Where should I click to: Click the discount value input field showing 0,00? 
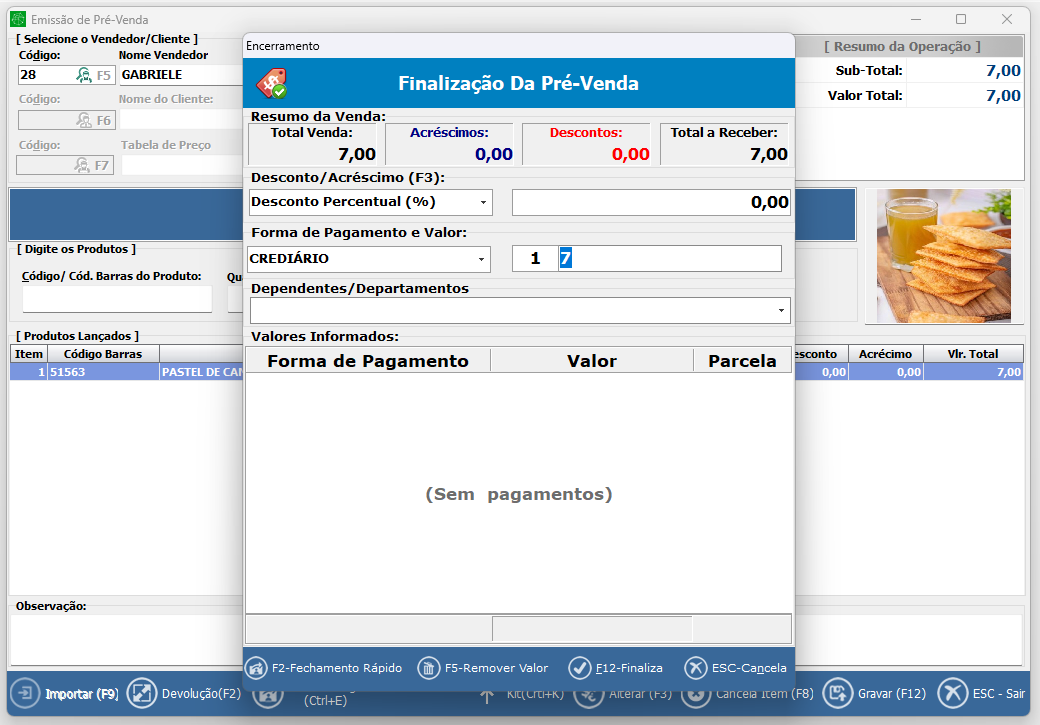coord(651,202)
